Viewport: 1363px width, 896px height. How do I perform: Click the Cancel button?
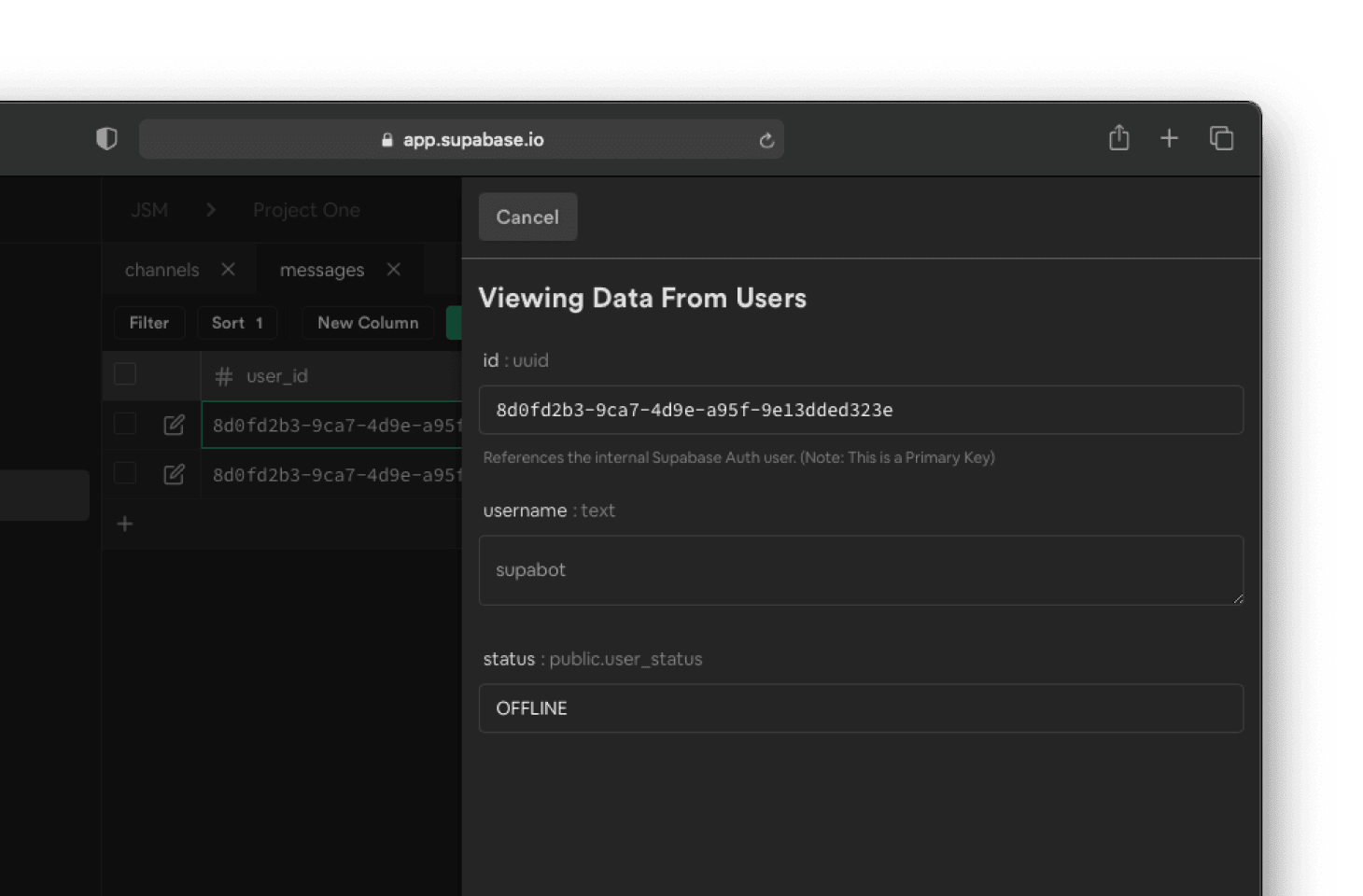pyautogui.click(x=527, y=217)
